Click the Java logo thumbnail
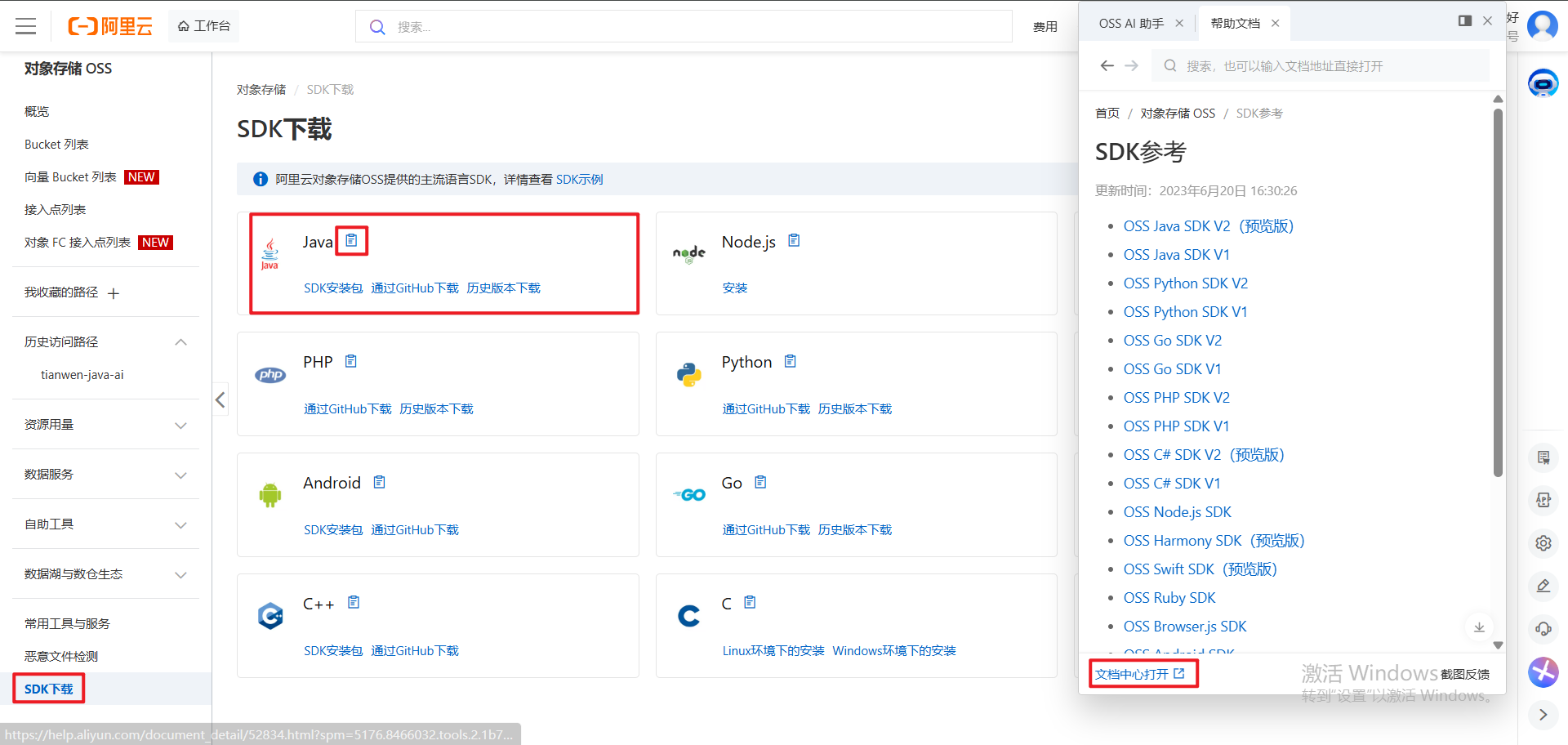The width and height of the screenshot is (1568, 745). click(269, 254)
